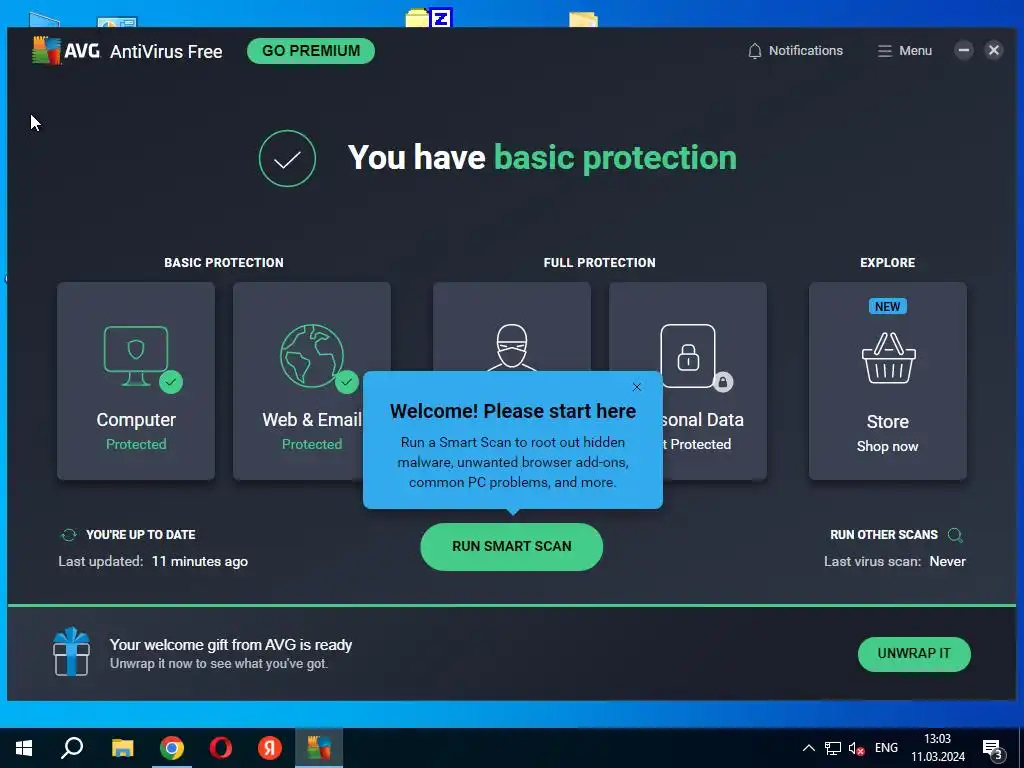
Task: Click the UNWRAP IT button
Action: [x=914, y=654]
